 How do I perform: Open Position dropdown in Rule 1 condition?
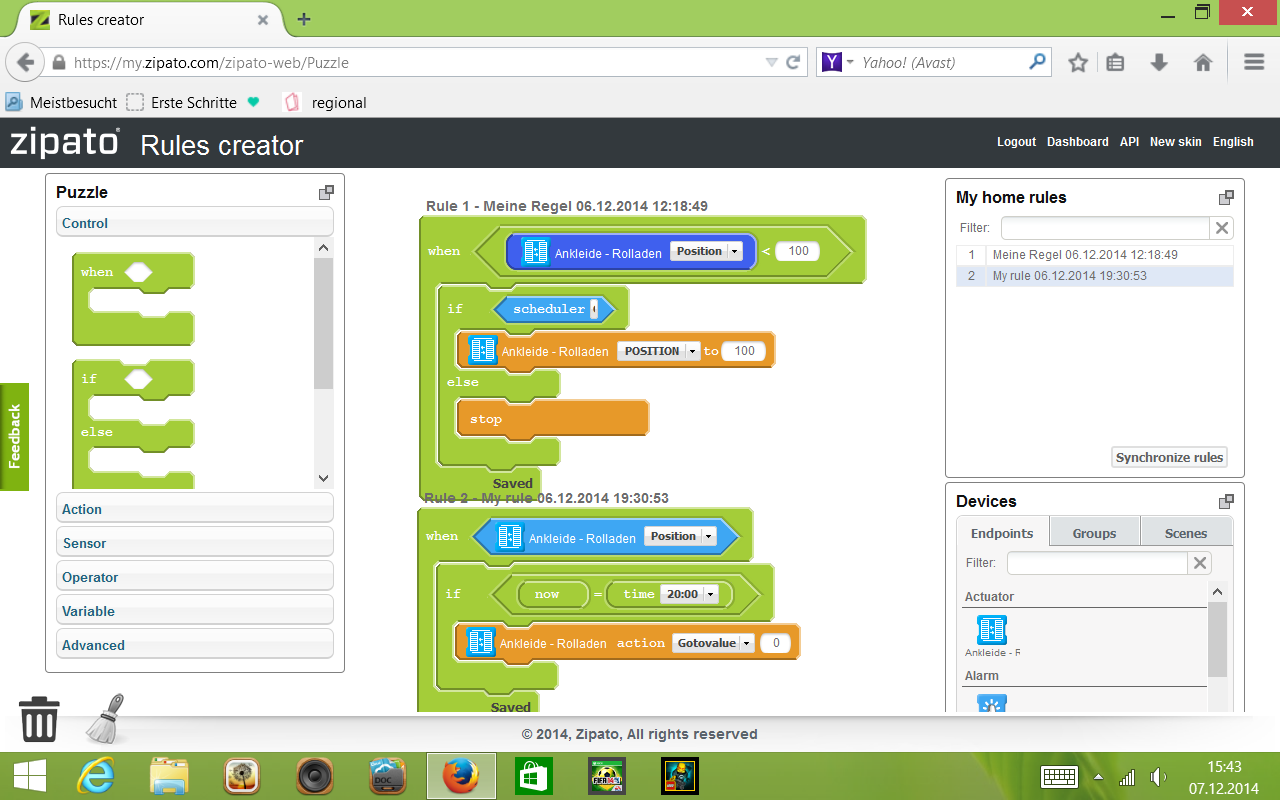click(735, 252)
